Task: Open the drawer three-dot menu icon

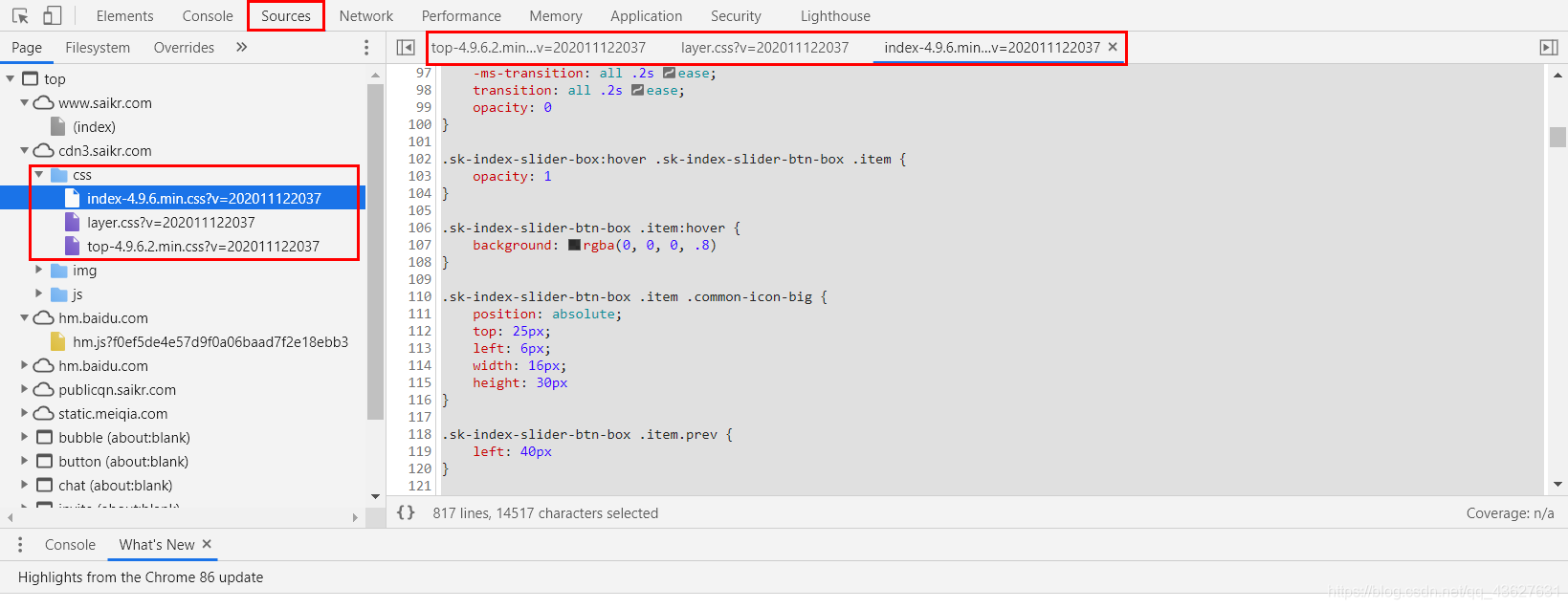Action: tap(20, 545)
